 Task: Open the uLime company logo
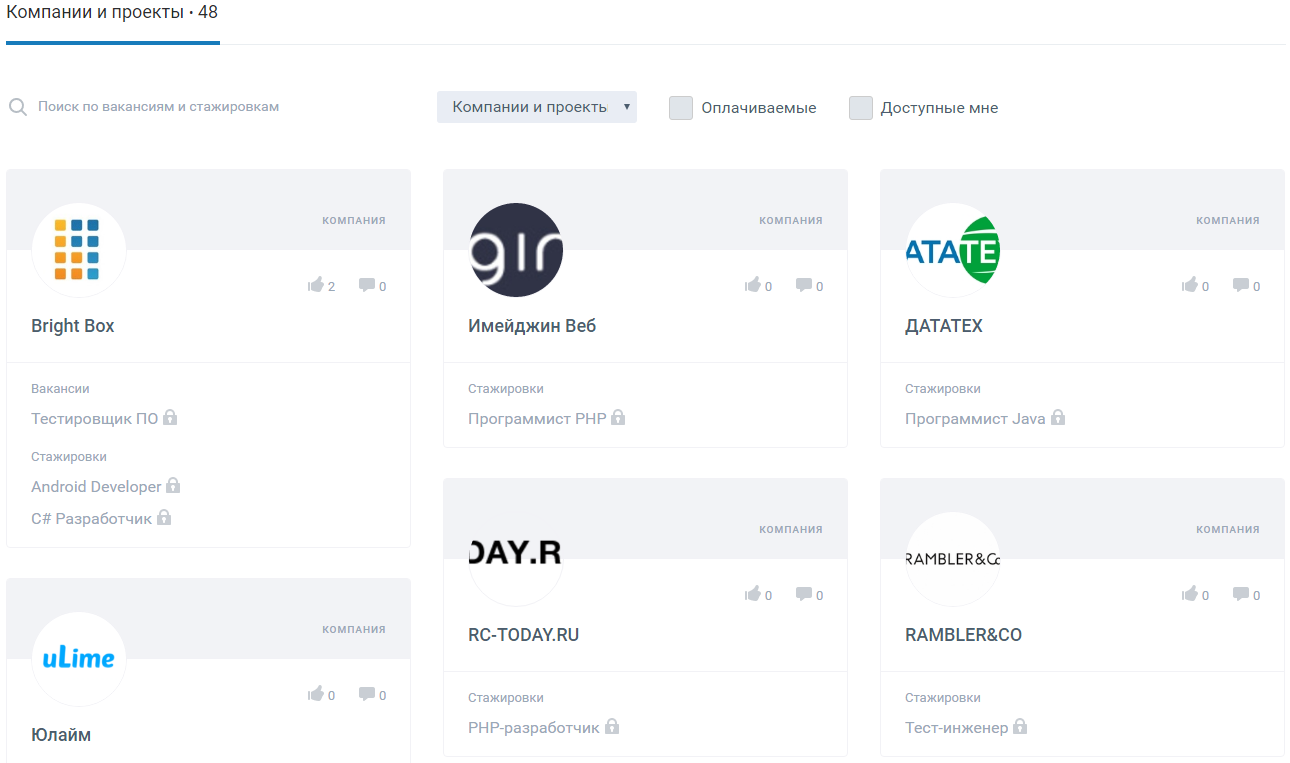(x=79, y=659)
